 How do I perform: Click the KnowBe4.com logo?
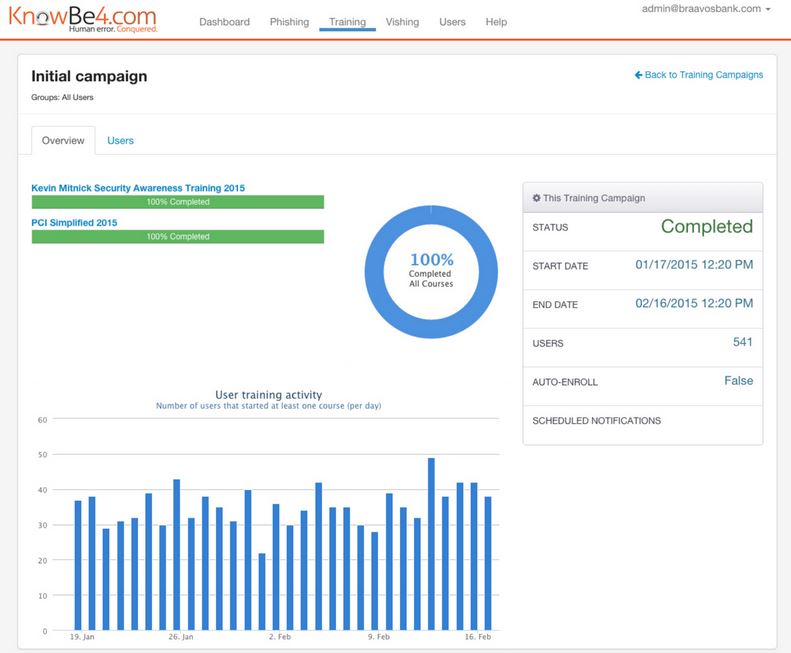pyautogui.click(x=82, y=19)
